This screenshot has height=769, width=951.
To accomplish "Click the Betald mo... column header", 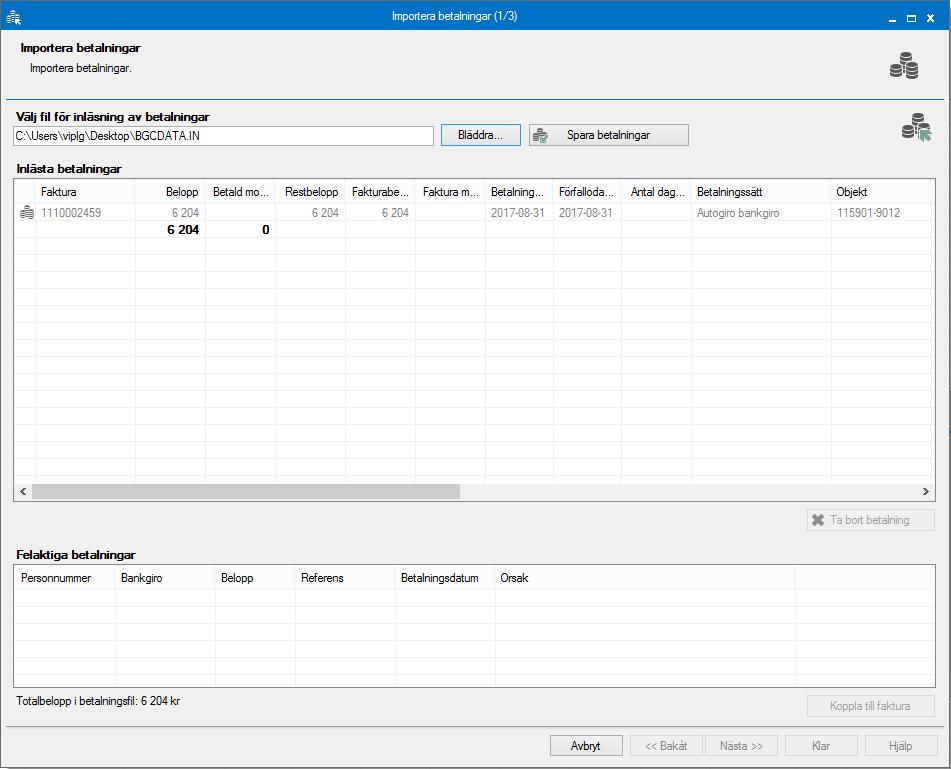I will coord(240,192).
